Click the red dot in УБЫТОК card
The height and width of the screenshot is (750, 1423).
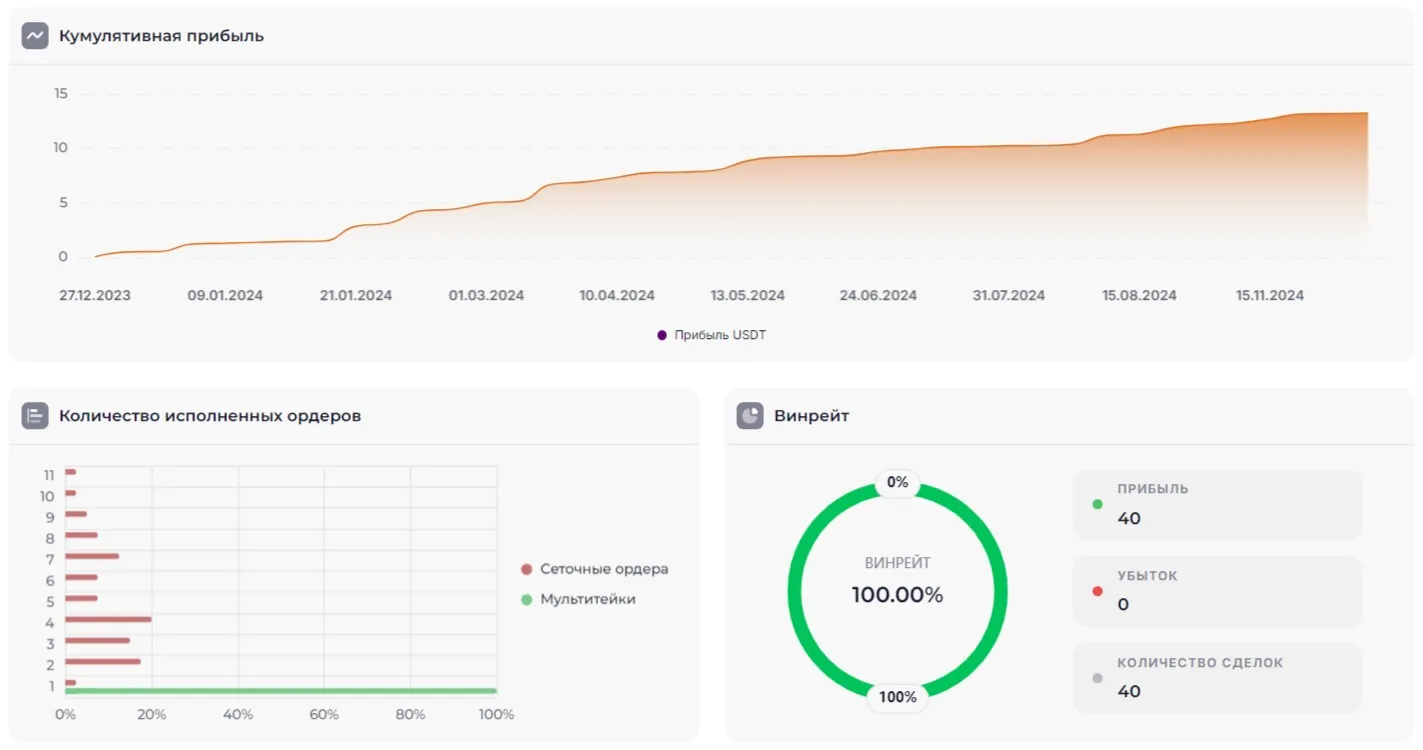coord(1097,591)
